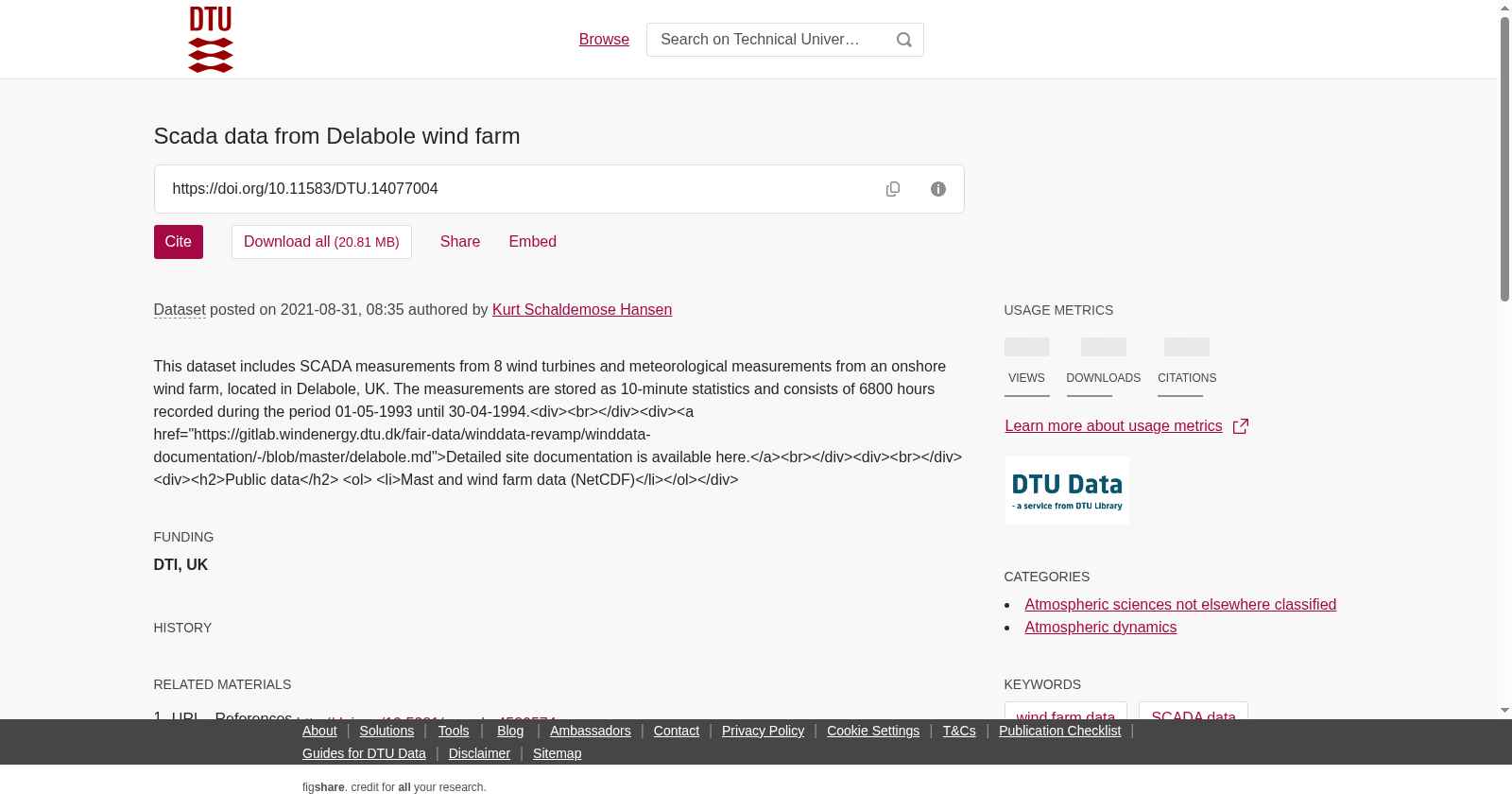Click the DTU logo icon
The width and height of the screenshot is (1512, 810).
211,40
